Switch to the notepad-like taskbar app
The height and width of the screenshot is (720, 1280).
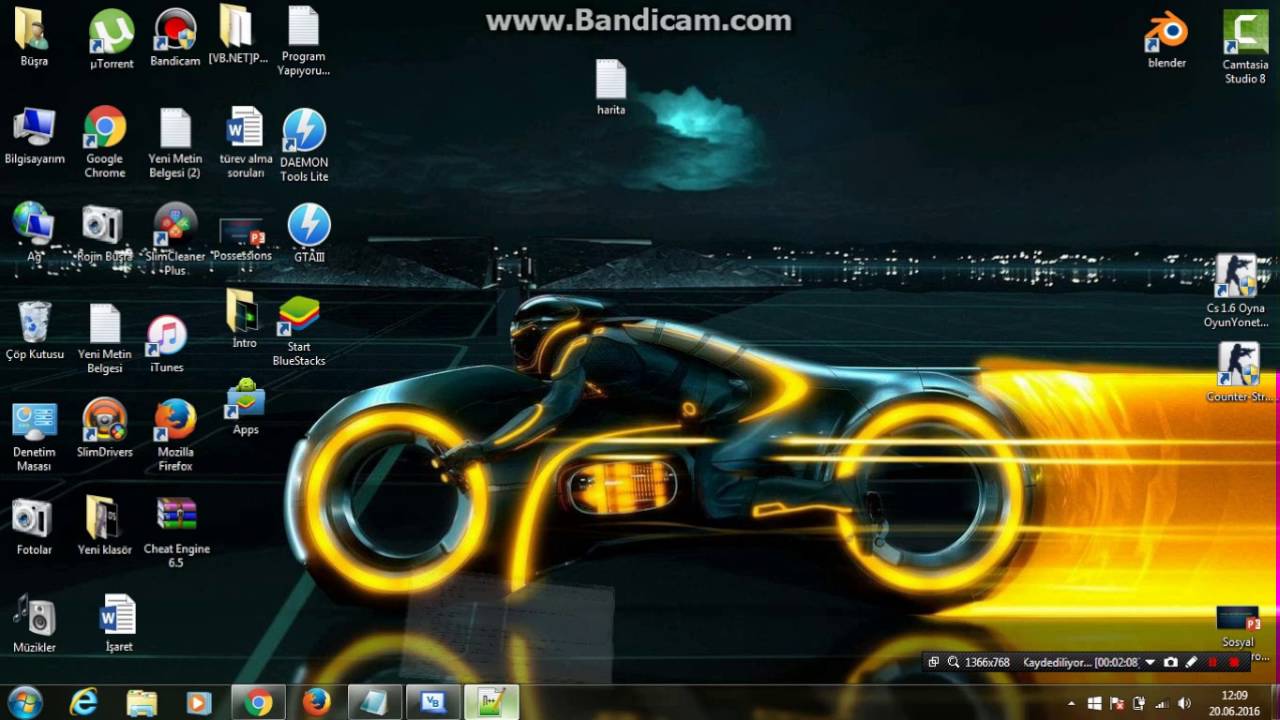[x=375, y=703]
